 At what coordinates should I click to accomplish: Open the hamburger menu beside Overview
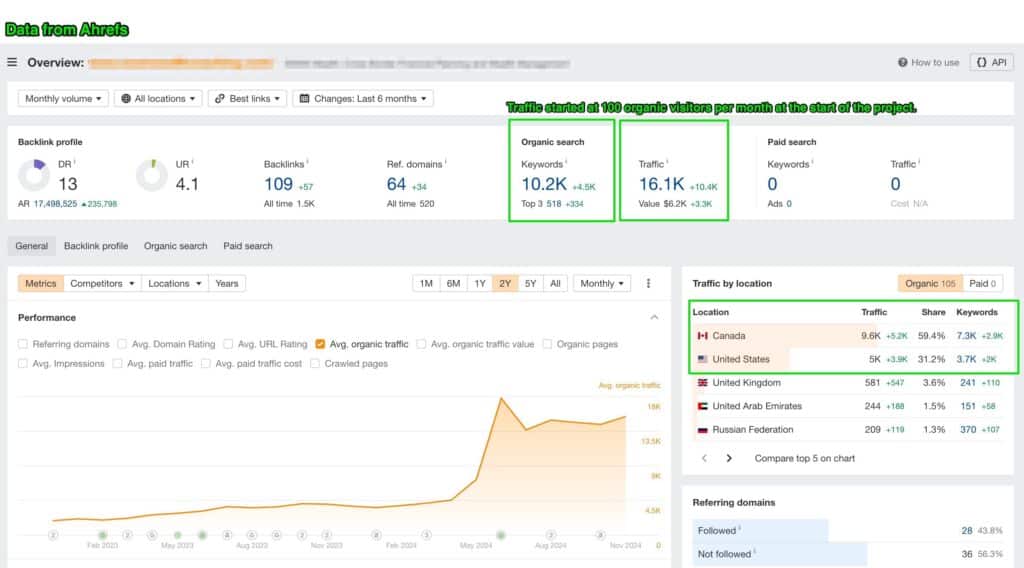click(12, 62)
